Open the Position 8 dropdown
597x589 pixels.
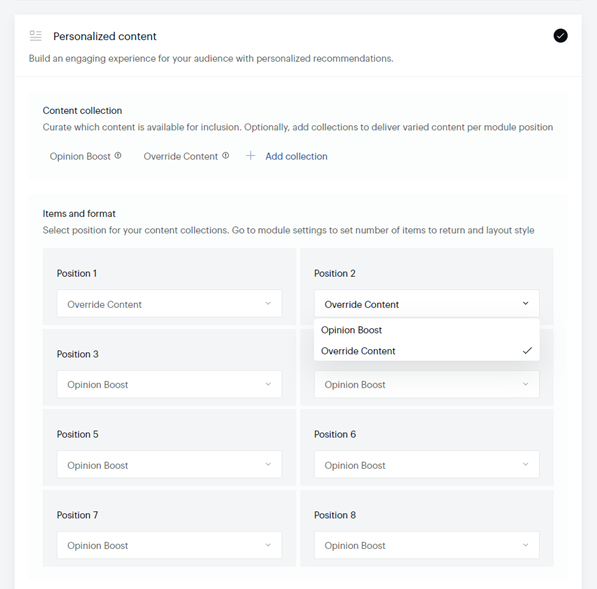coord(426,545)
